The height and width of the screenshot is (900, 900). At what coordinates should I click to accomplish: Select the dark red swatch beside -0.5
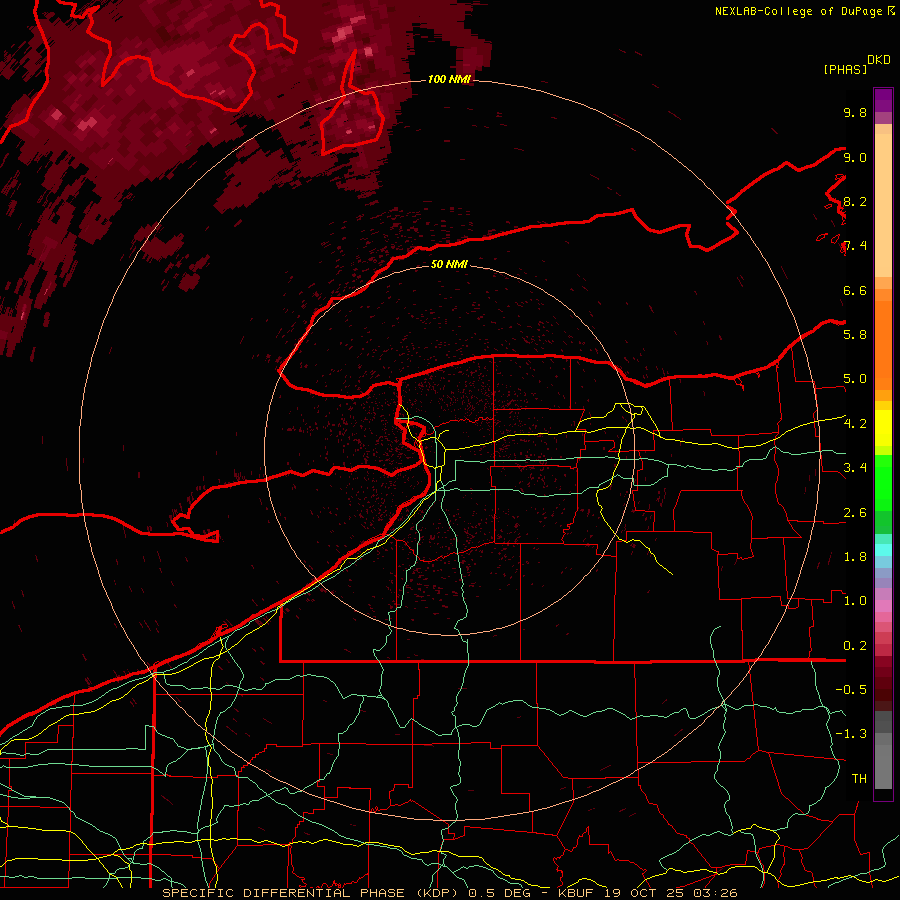(x=883, y=690)
